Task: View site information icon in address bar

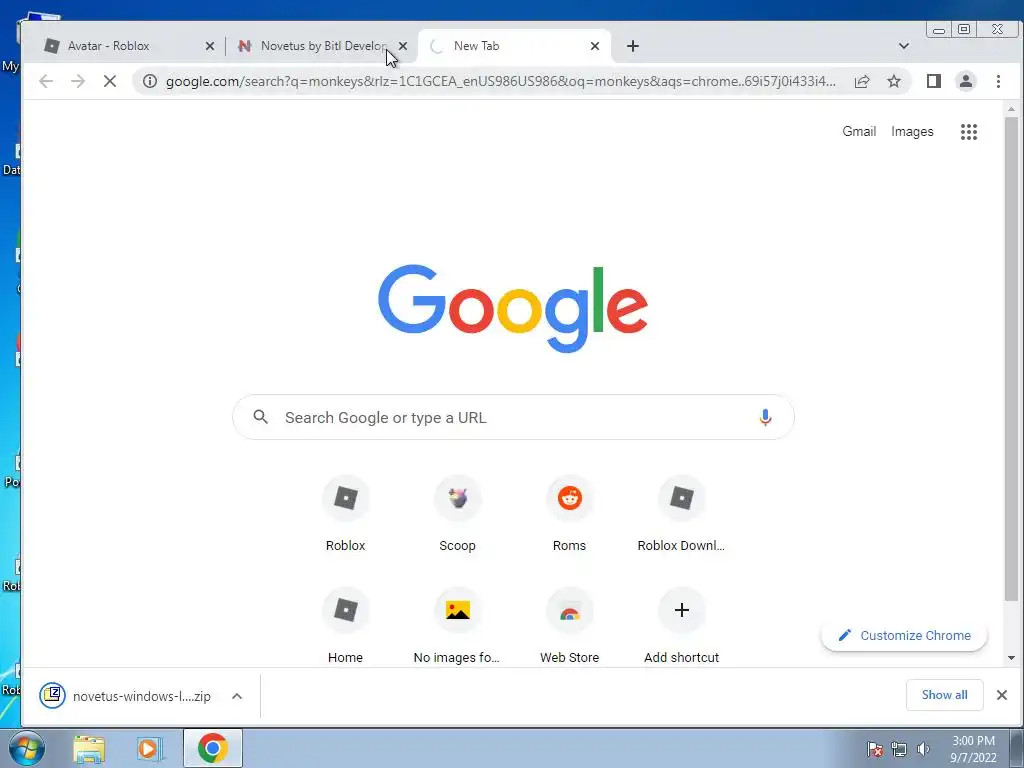Action: [x=150, y=81]
